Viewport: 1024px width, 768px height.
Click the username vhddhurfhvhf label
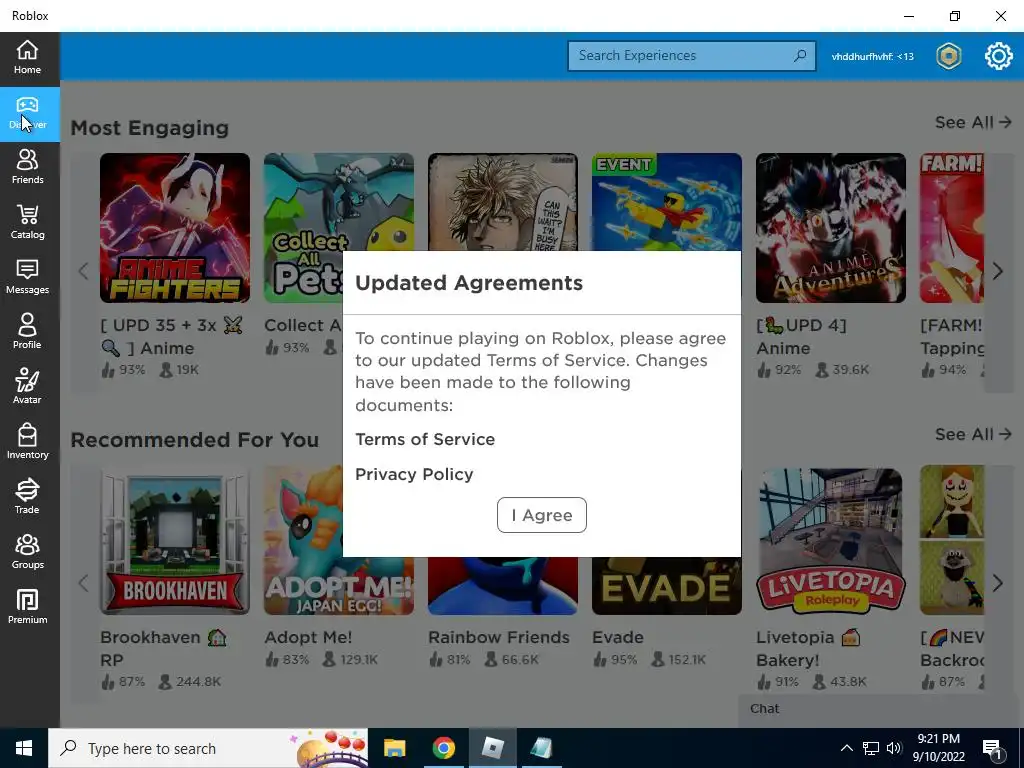872,56
